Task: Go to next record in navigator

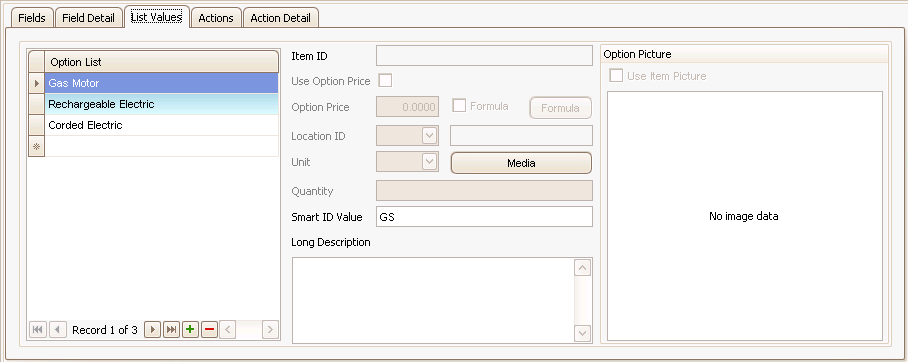Action: pos(152,330)
